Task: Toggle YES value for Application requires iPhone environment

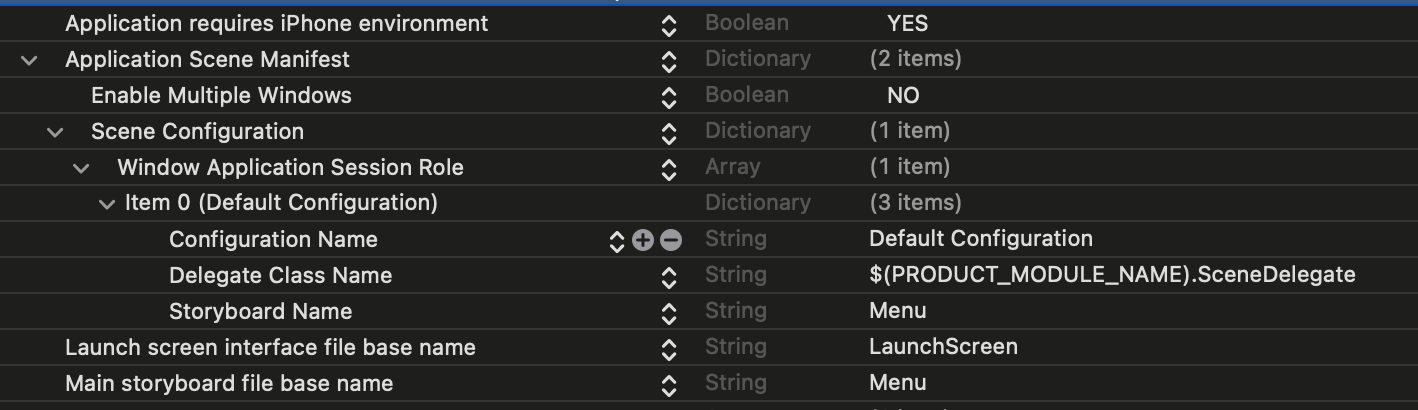Action: pos(907,23)
